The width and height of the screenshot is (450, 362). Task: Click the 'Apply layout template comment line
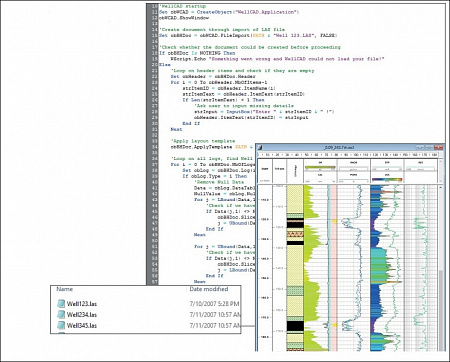click(203, 141)
